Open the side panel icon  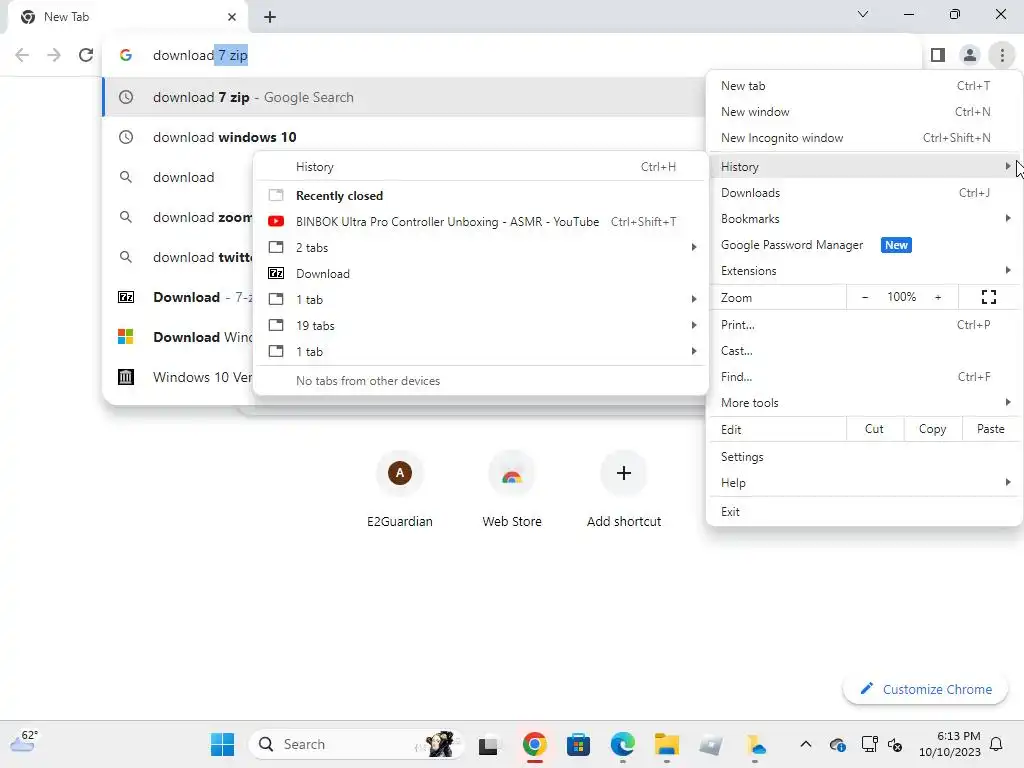click(938, 55)
